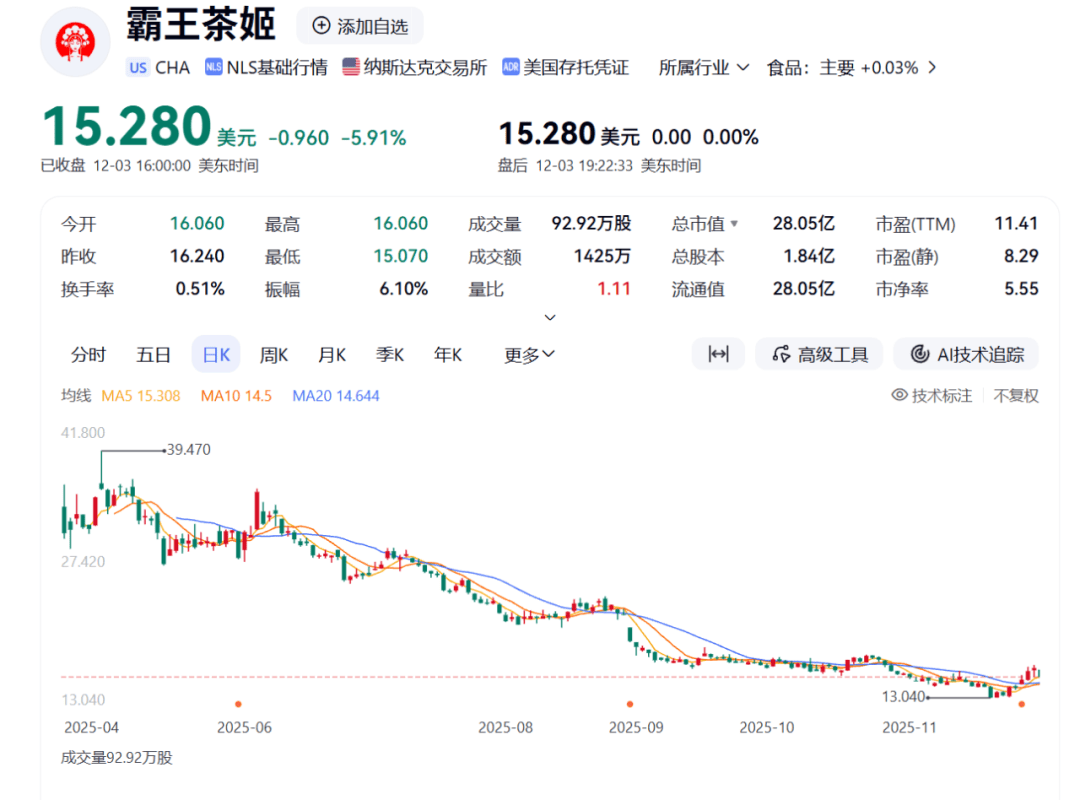The image size is (1080, 800).
Task: Select the 月K monthly chart tab
Action: pos(332,354)
